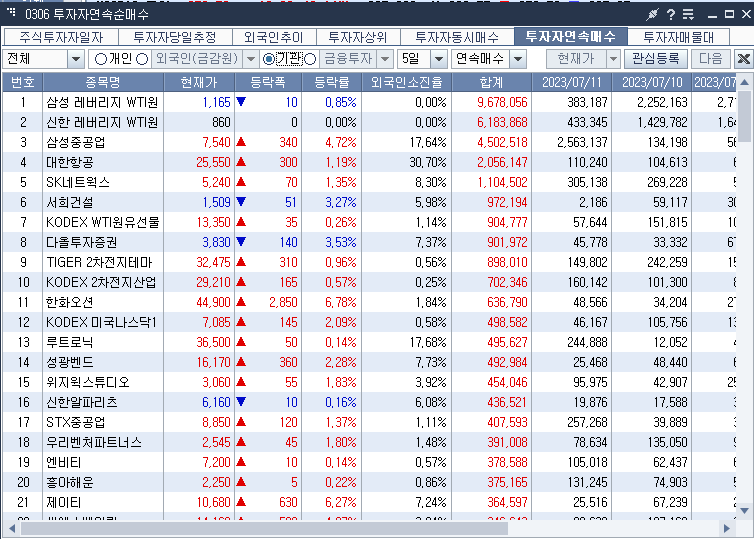Switch to 주식투자자일자 tab
Viewport: 754px width, 539px height.
pos(61,37)
